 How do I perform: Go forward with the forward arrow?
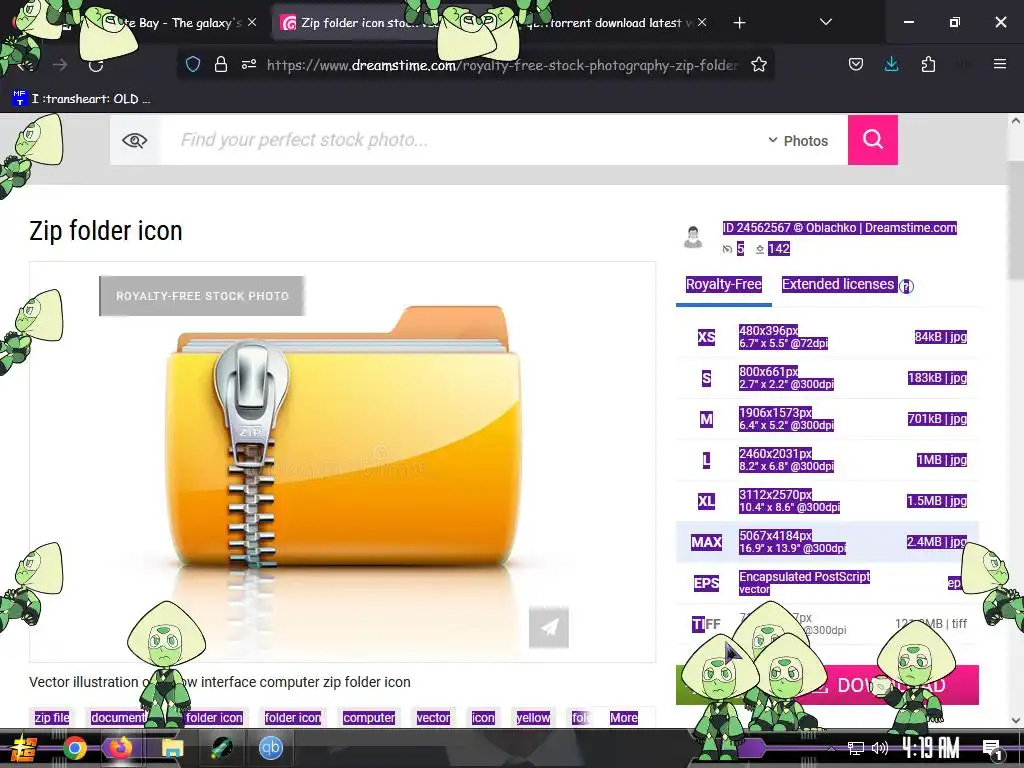[60, 65]
